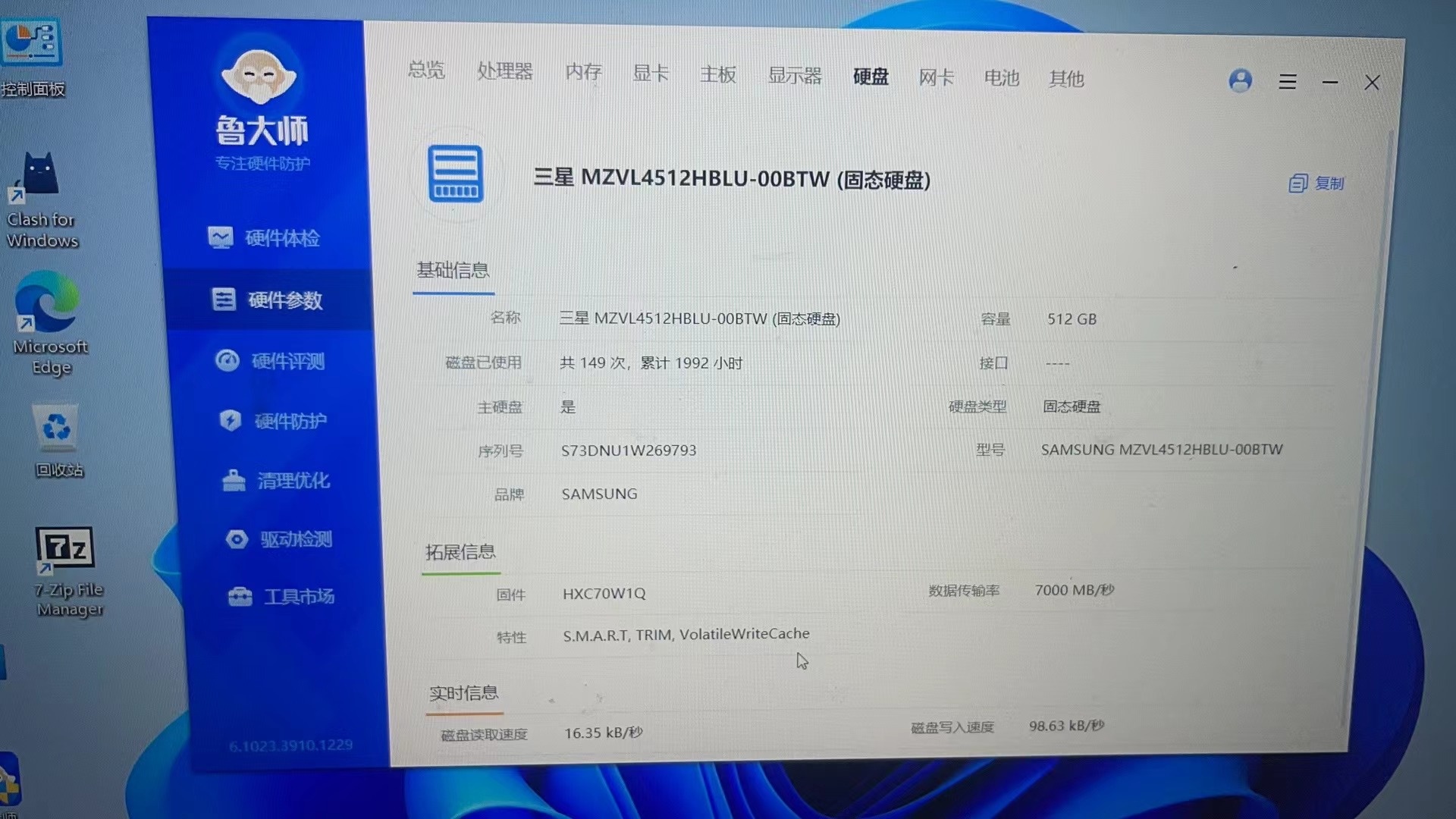Click the 硬件评测 gauge icon

(227, 360)
